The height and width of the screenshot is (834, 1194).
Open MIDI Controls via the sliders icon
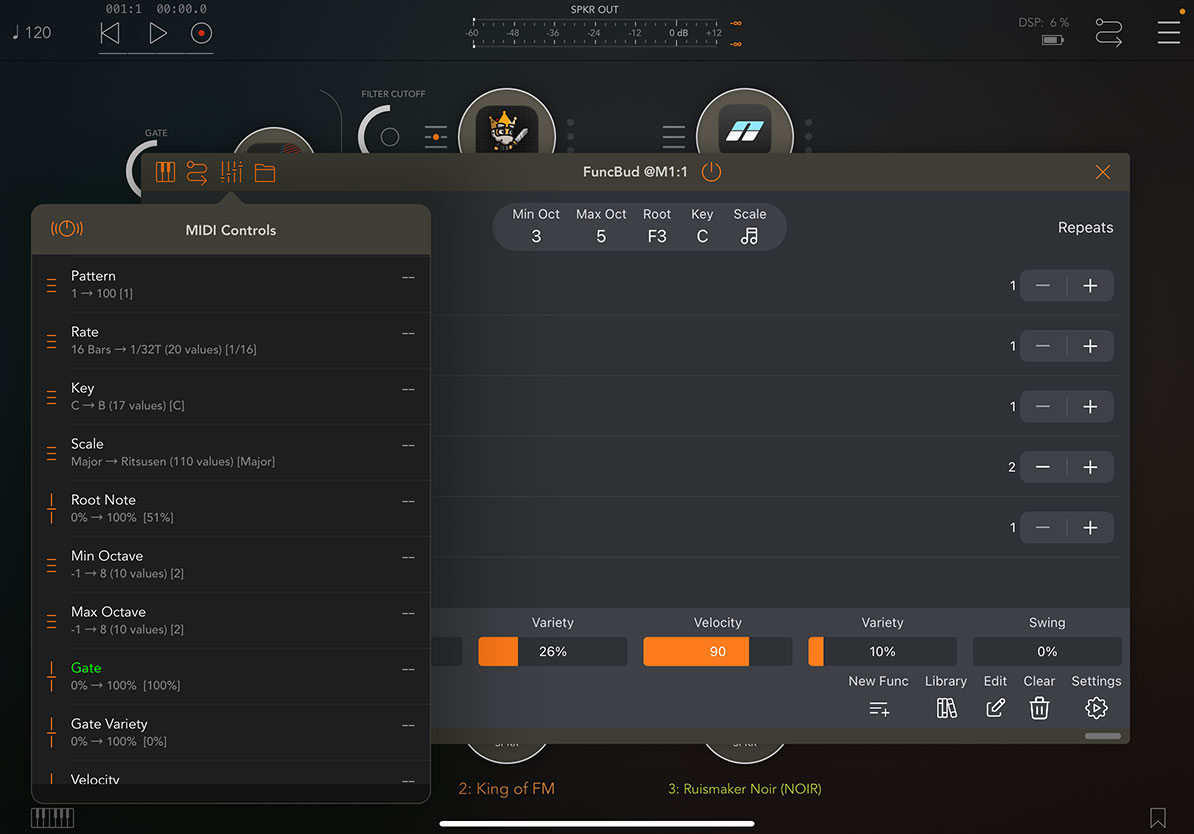pos(231,171)
